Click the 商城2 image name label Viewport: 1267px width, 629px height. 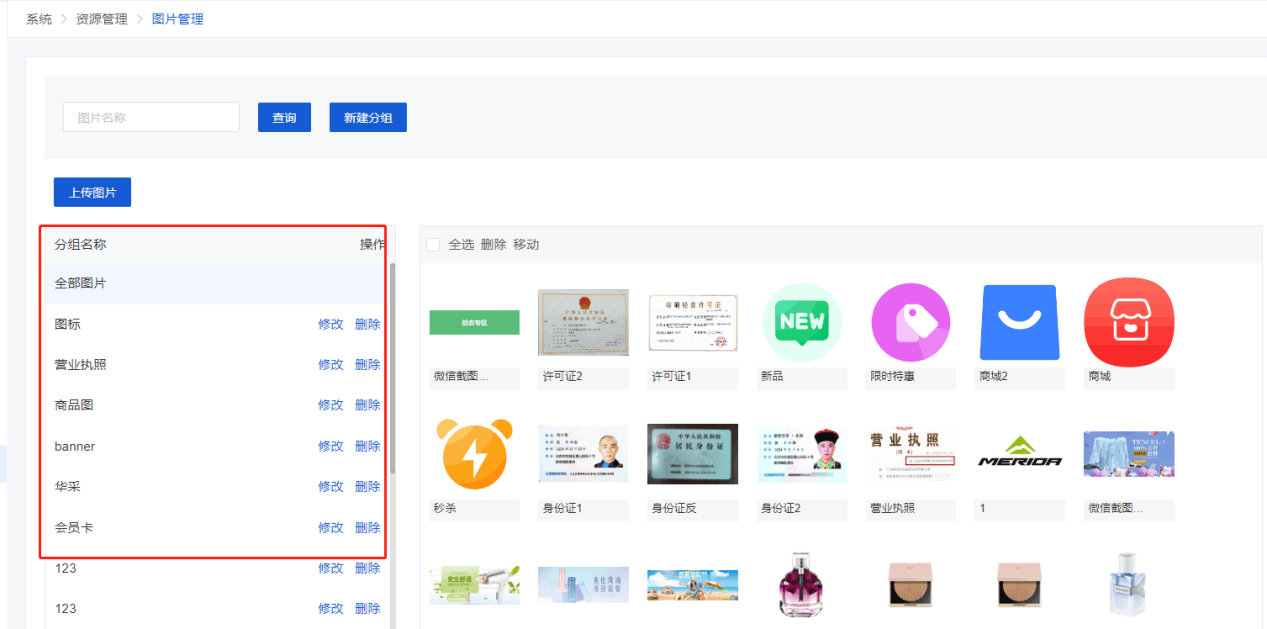coord(994,376)
